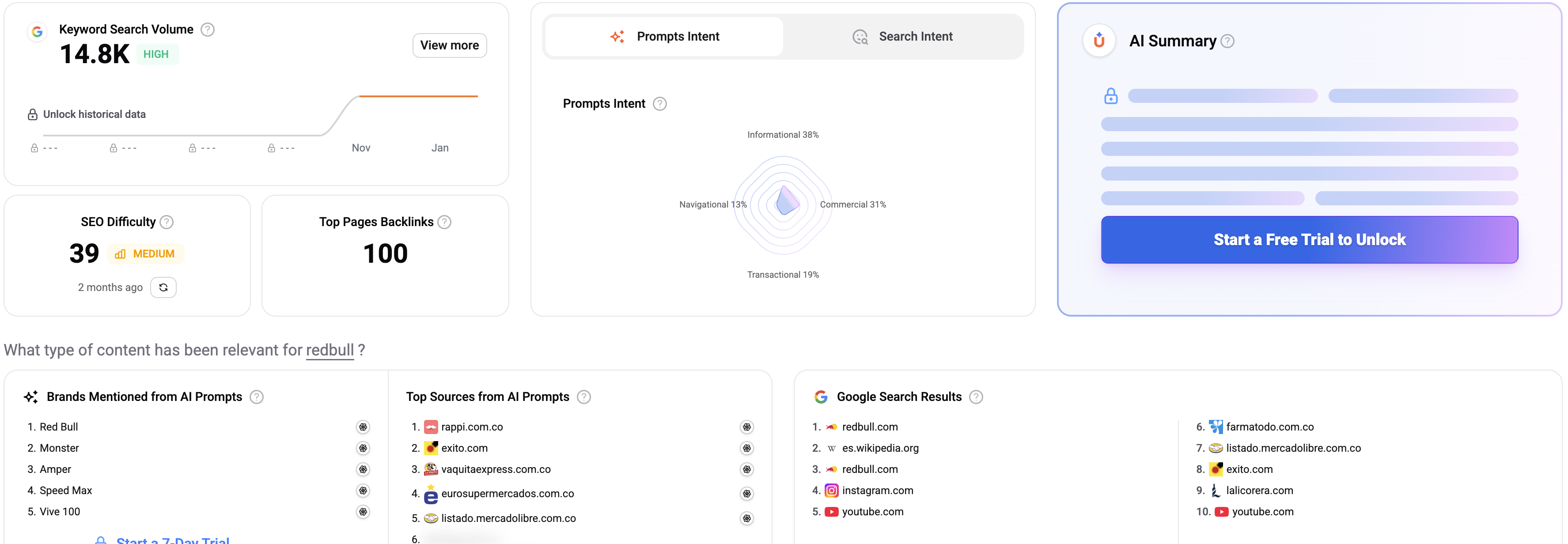
Task: Click the help icon for Brands Mentioned section
Action: pyautogui.click(x=257, y=397)
